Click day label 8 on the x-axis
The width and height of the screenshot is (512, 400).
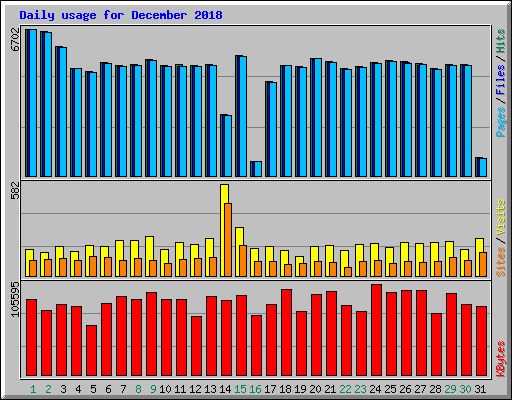pyautogui.click(x=138, y=389)
